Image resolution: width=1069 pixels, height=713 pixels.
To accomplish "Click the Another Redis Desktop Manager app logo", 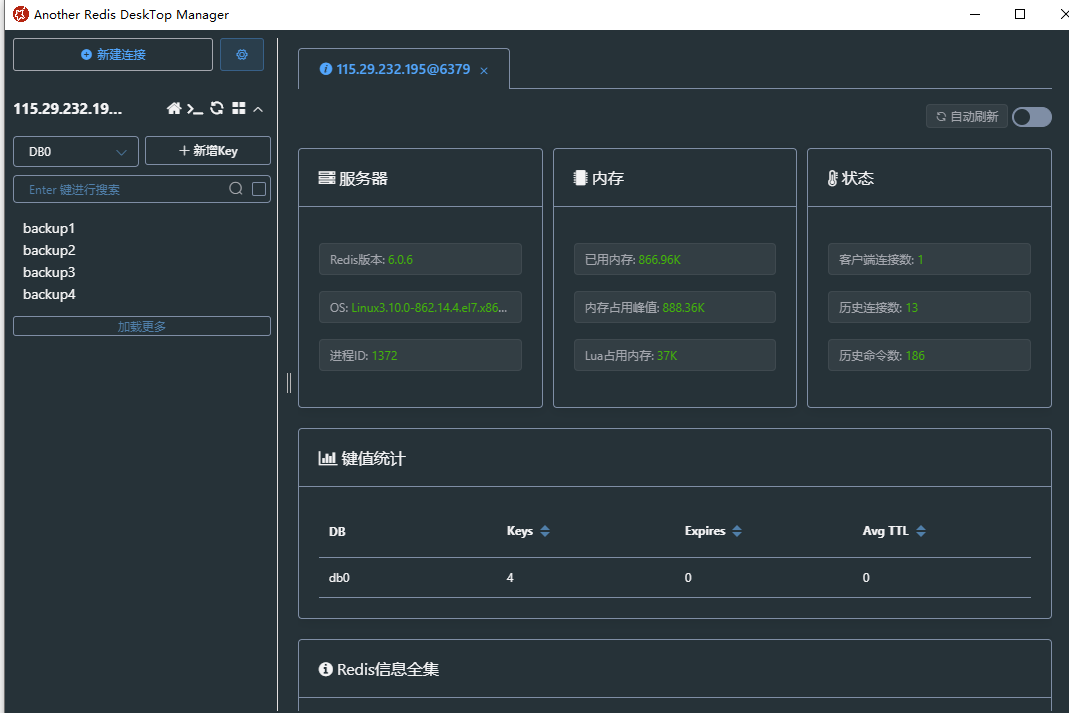I will (x=20, y=14).
